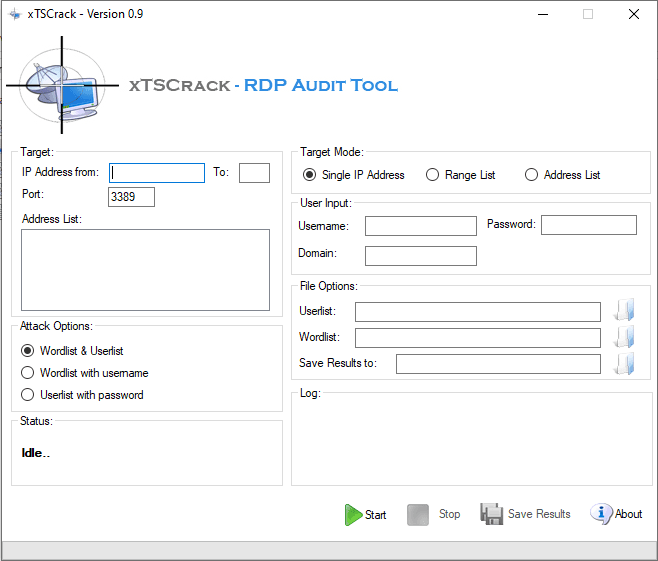
Task: Minimize the xTSCrack window
Action: [x=543, y=14]
